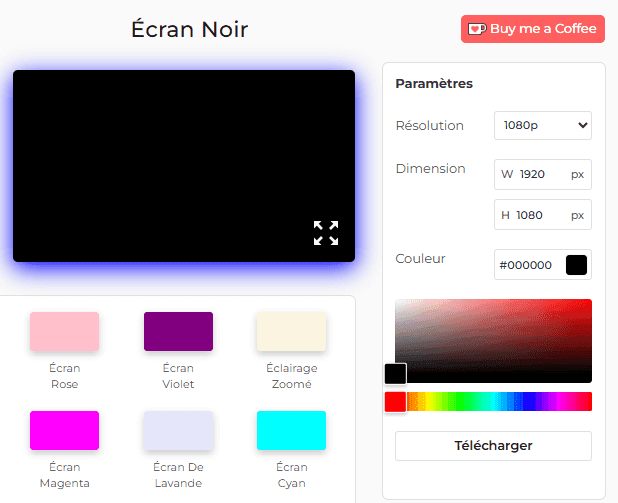Select the Écran Magenta thumbnail
618x503 pixels.
[65, 430]
